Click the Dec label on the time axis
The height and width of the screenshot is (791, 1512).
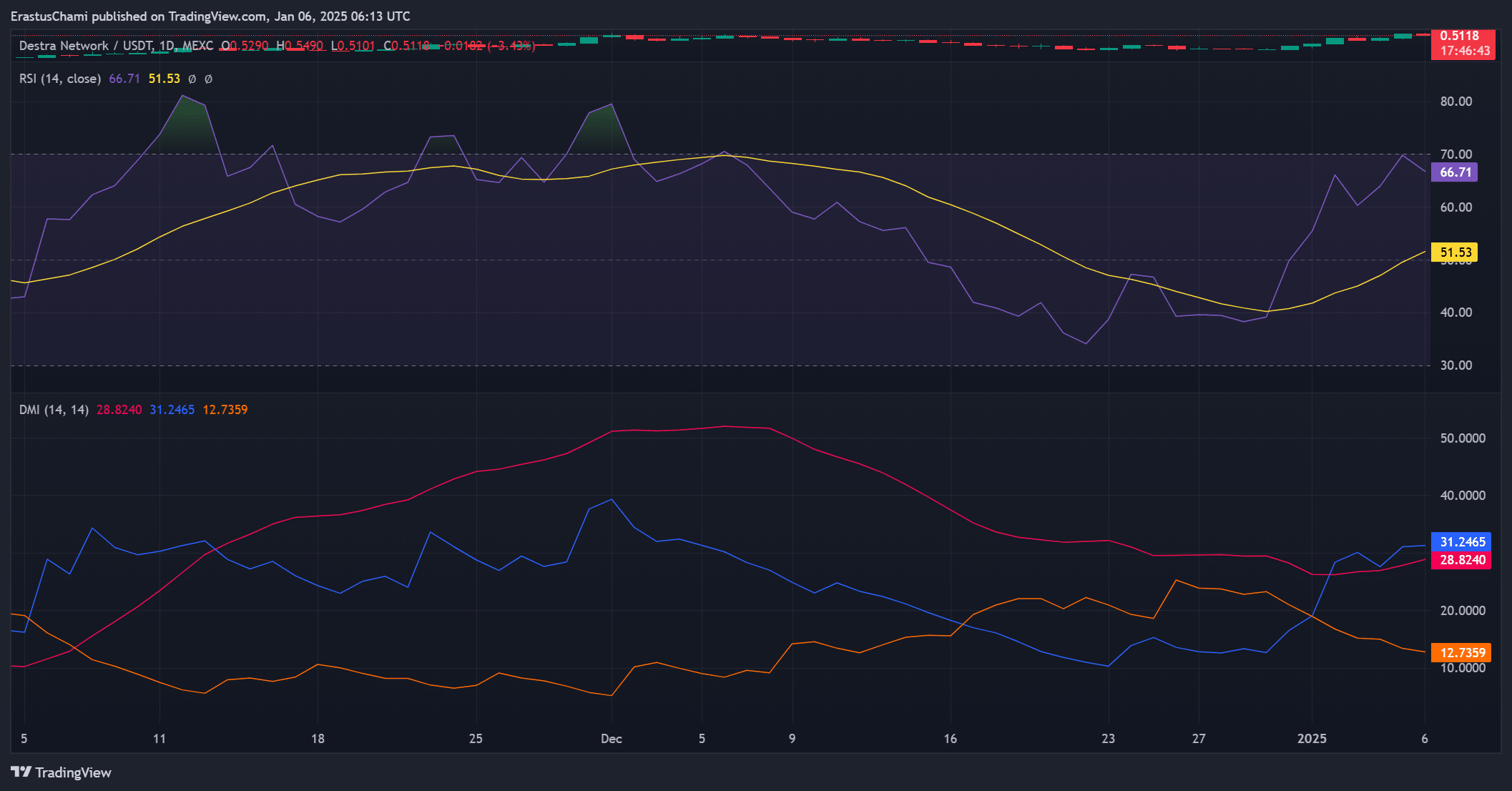click(x=611, y=739)
